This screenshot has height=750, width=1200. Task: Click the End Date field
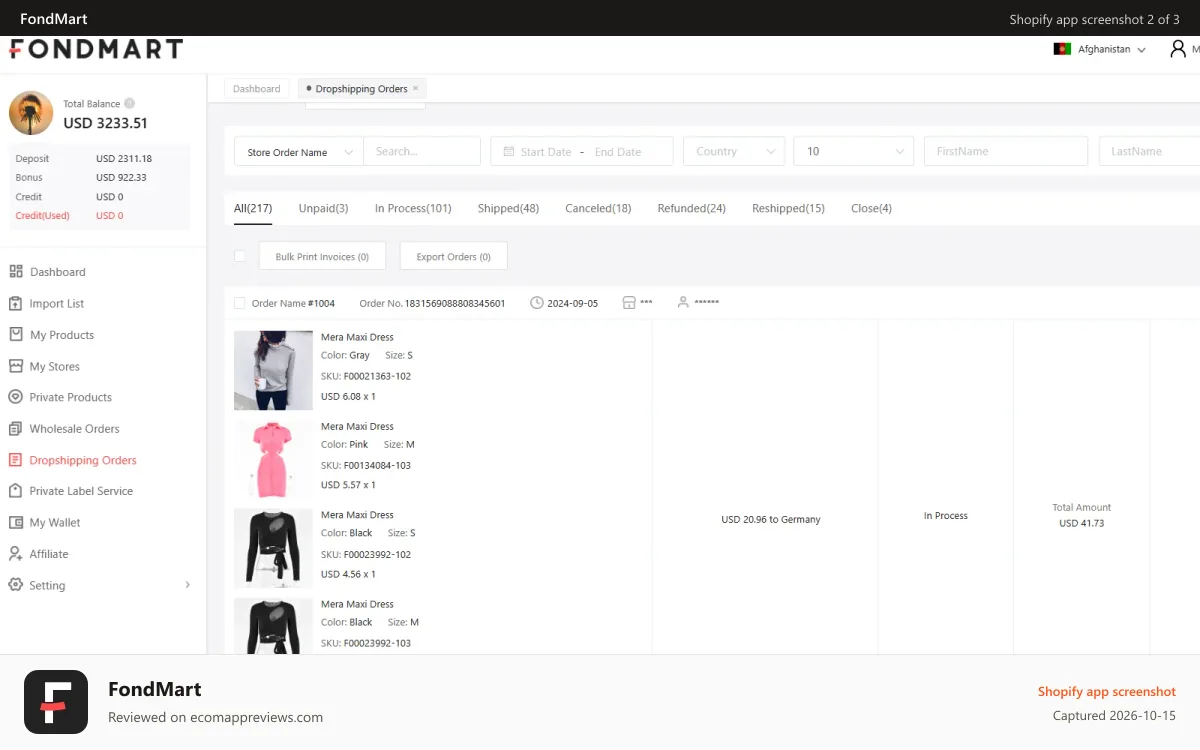(618, 152)
